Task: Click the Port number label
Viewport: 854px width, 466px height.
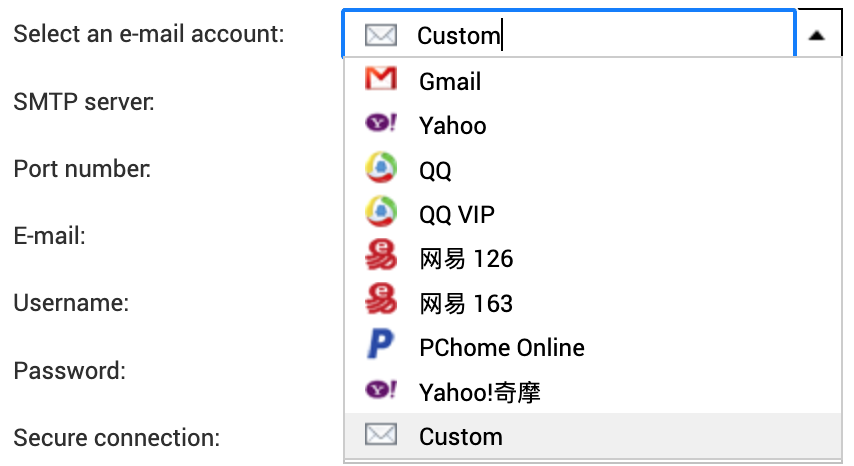Action: pyautogui.click(x=82, y=169)
